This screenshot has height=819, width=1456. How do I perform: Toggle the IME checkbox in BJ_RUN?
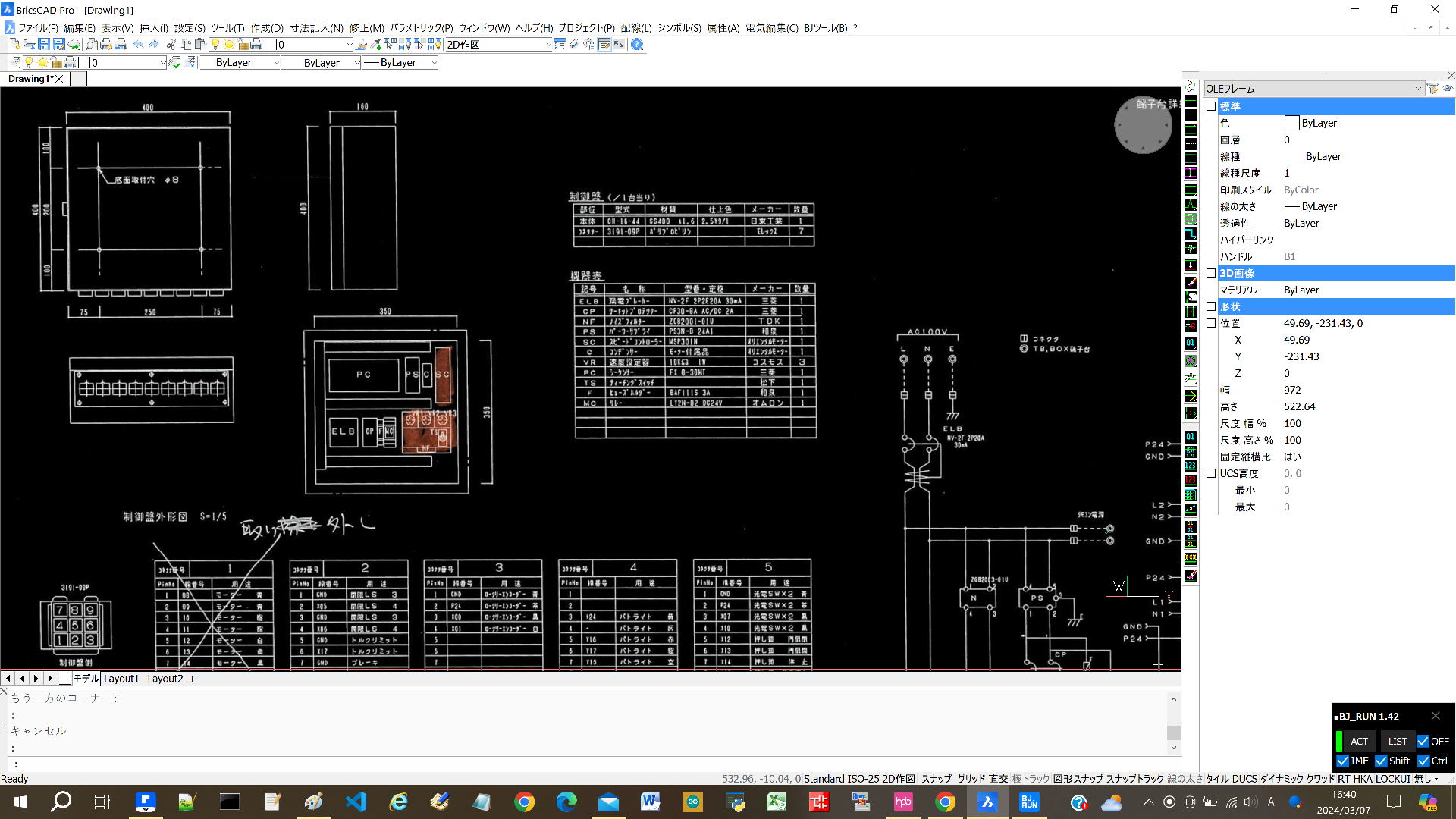[1343, 761]
